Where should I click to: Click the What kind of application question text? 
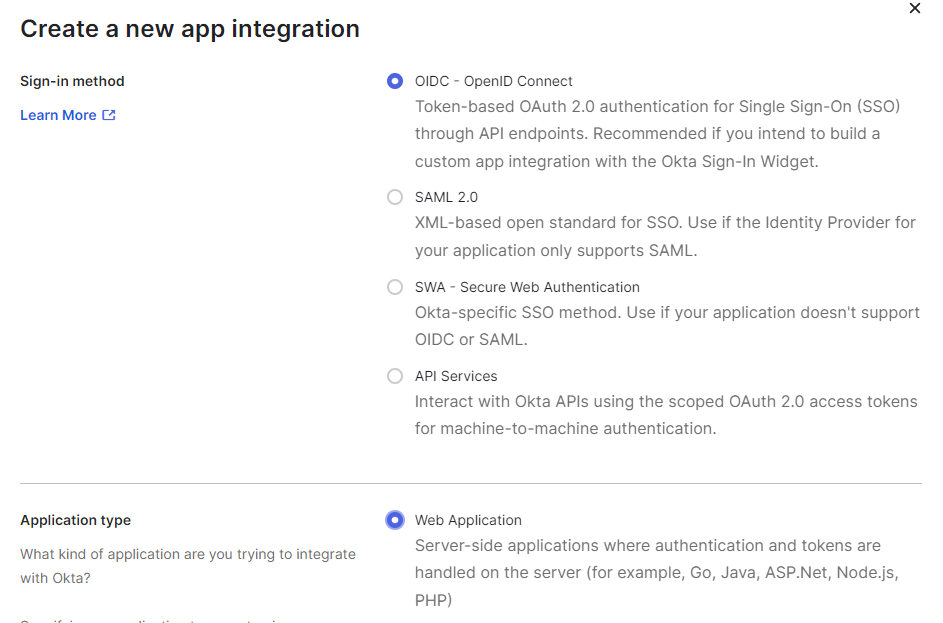188,566
